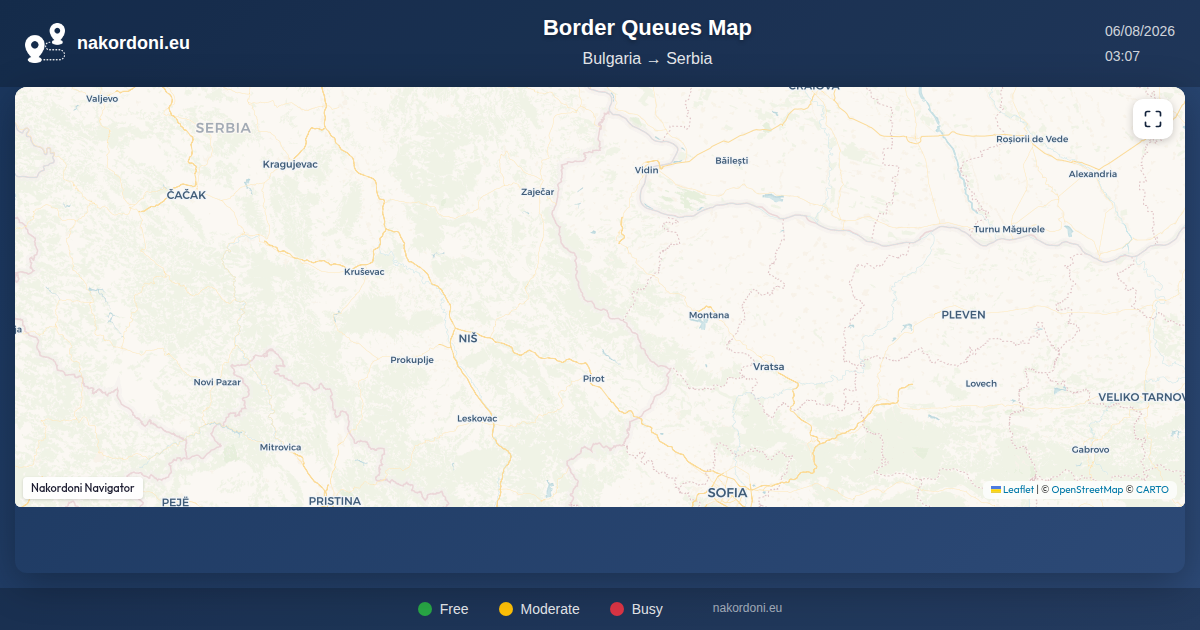Screen dimensions: 1200x630
Task: Click the SOFIA city label on map
Action: tap(727, 493)
